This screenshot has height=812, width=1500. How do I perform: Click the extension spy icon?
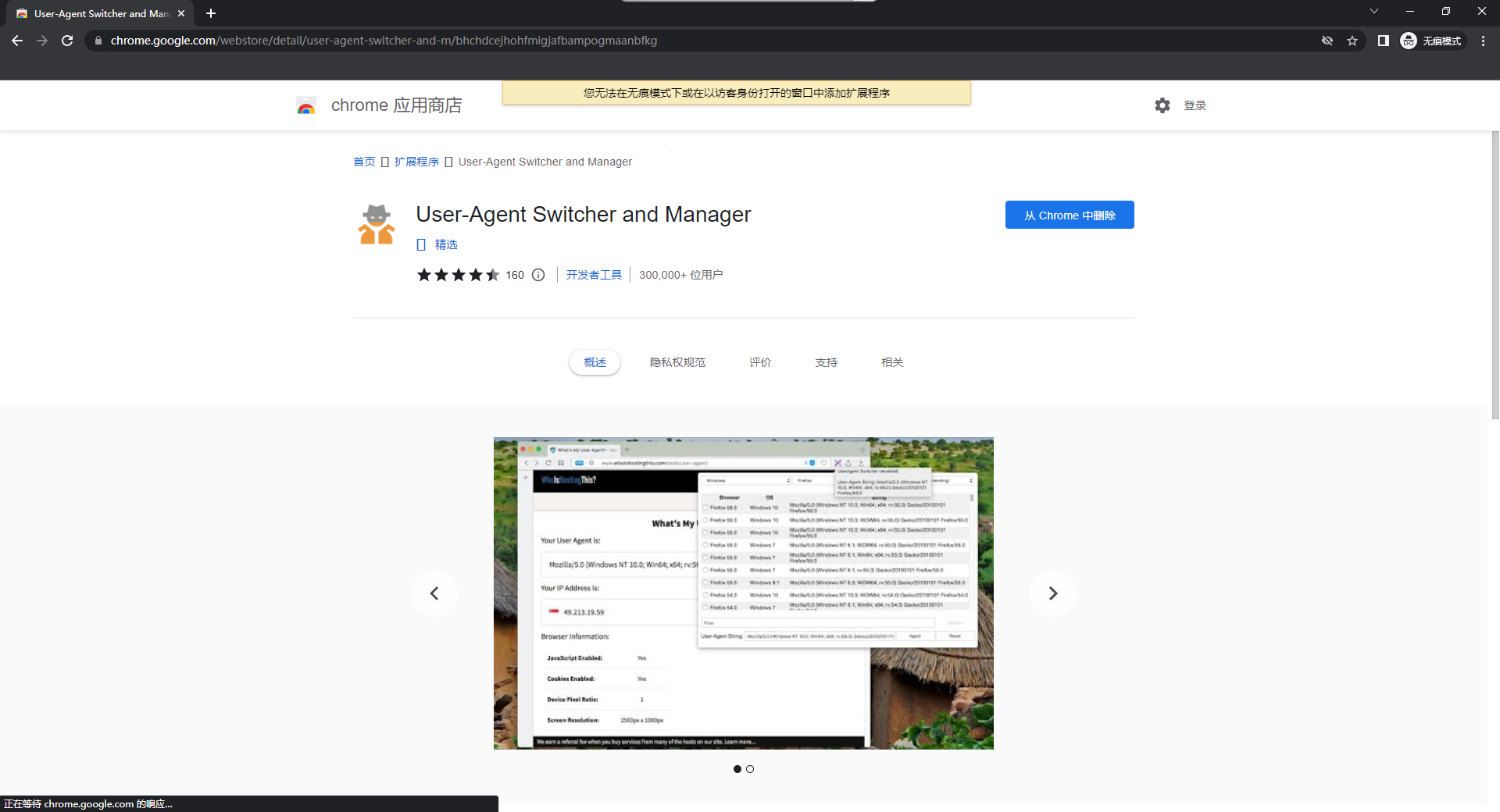pos(377,224)
